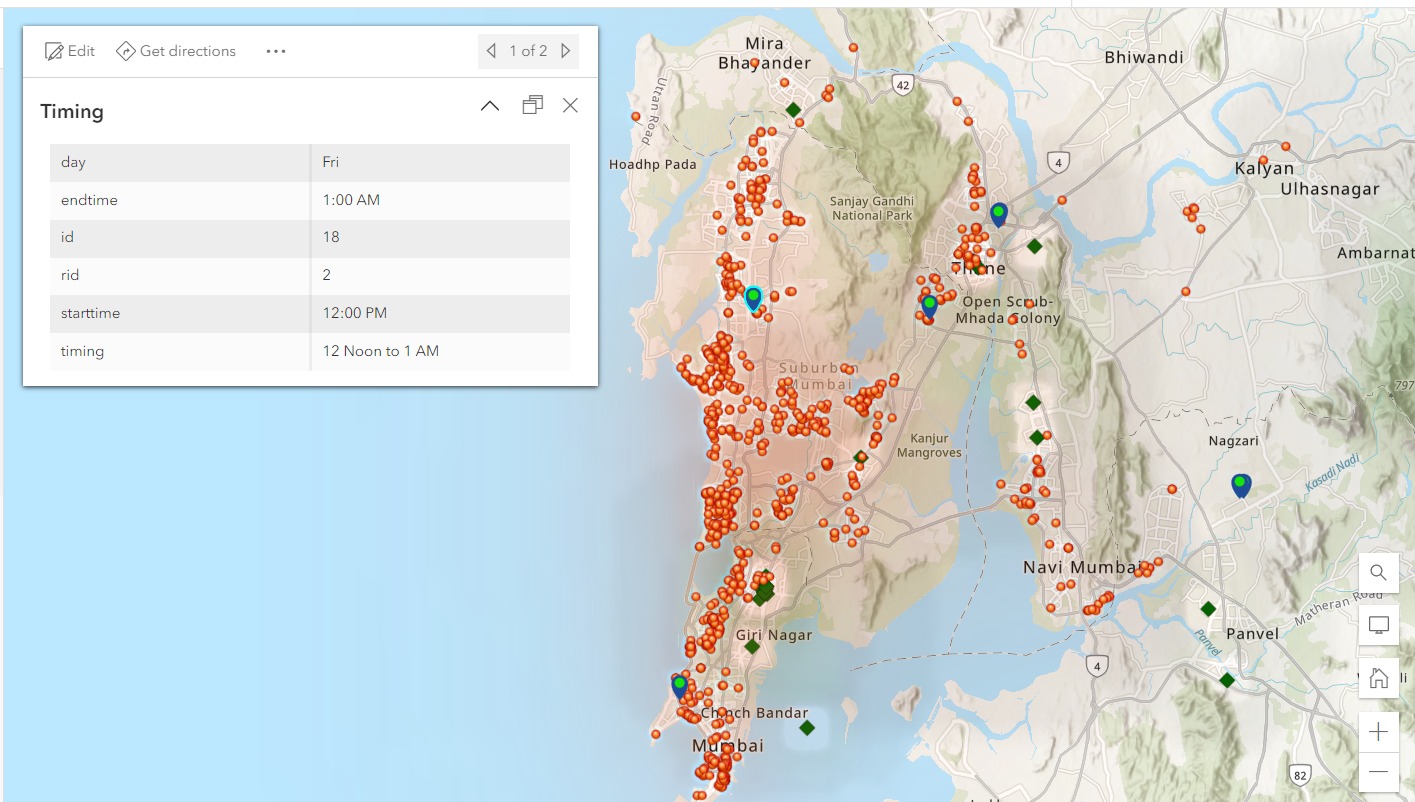Click the monitor icon on the map
This screenshot has height=802, width=1415.
[x=1378, y=625]
